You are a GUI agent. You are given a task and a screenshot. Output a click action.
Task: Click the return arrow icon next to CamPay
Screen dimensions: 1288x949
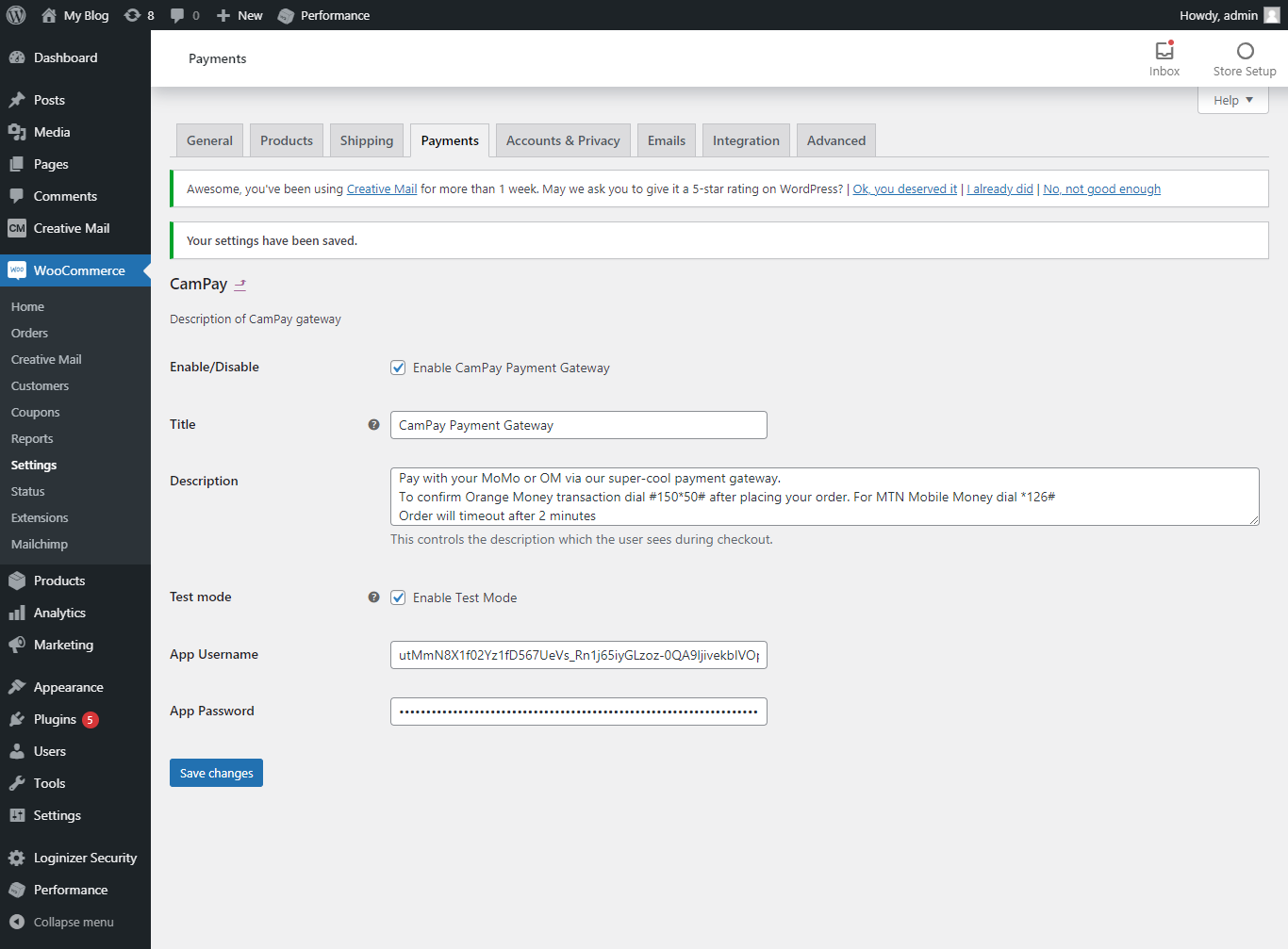tap(240, 285)
